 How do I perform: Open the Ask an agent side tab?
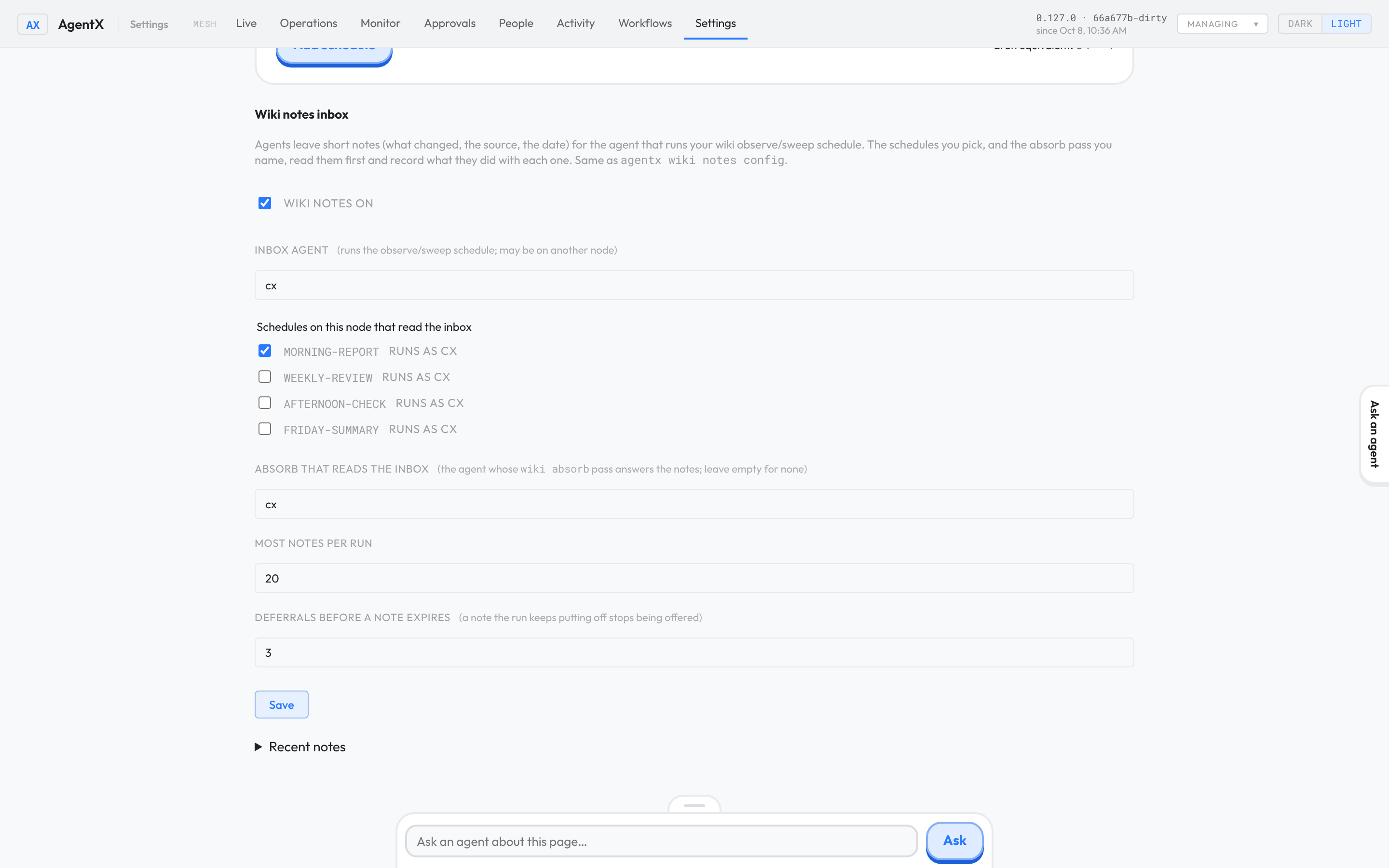[1374, 434]
